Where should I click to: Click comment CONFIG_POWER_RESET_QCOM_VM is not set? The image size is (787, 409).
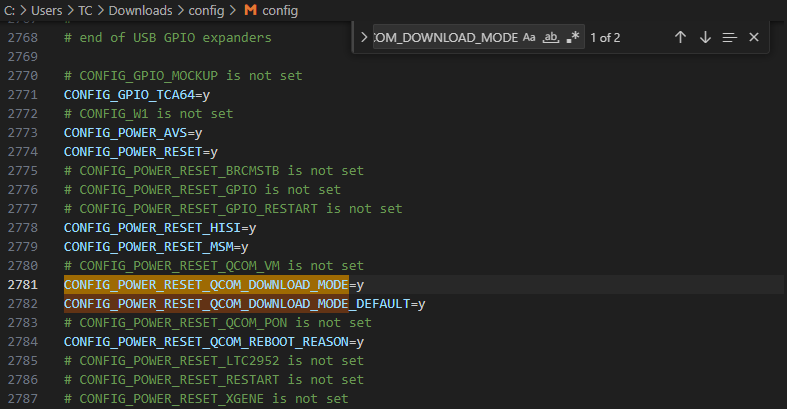[214, 265]
